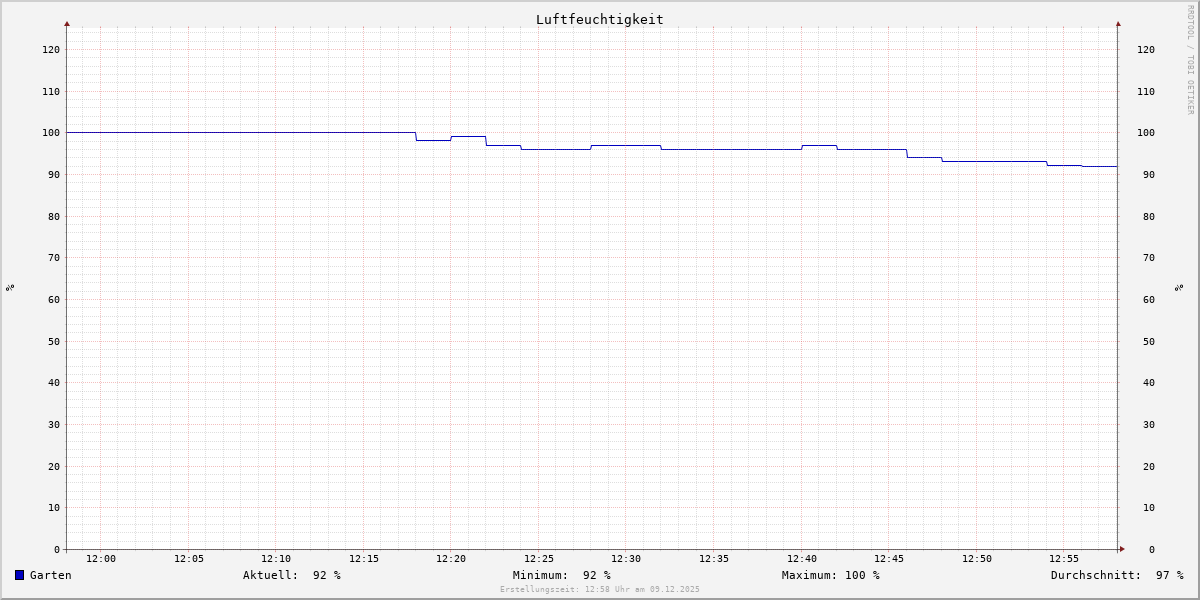
Task: Click the Aktuell: 92 % value
Action: [x=292, y=575]
